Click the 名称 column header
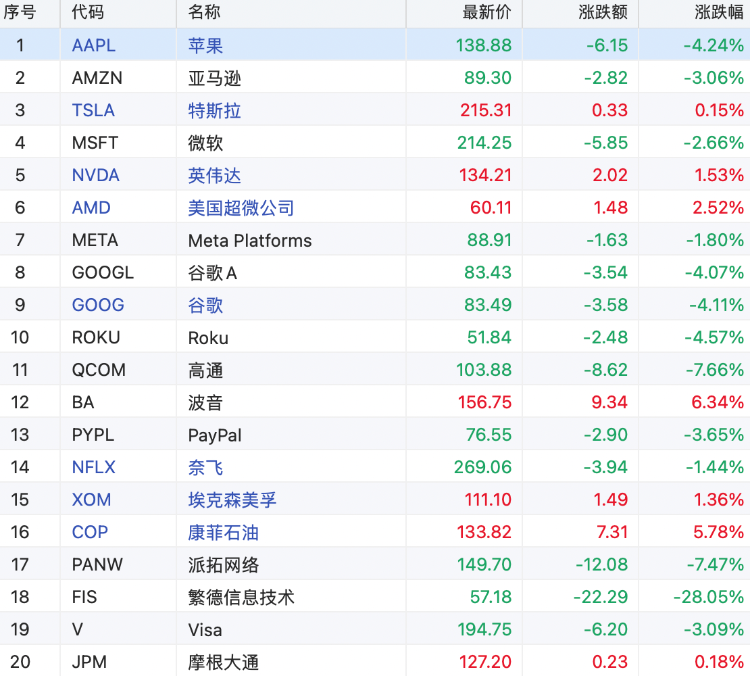This screenshot has height=676, width=750. click(204, 13)
